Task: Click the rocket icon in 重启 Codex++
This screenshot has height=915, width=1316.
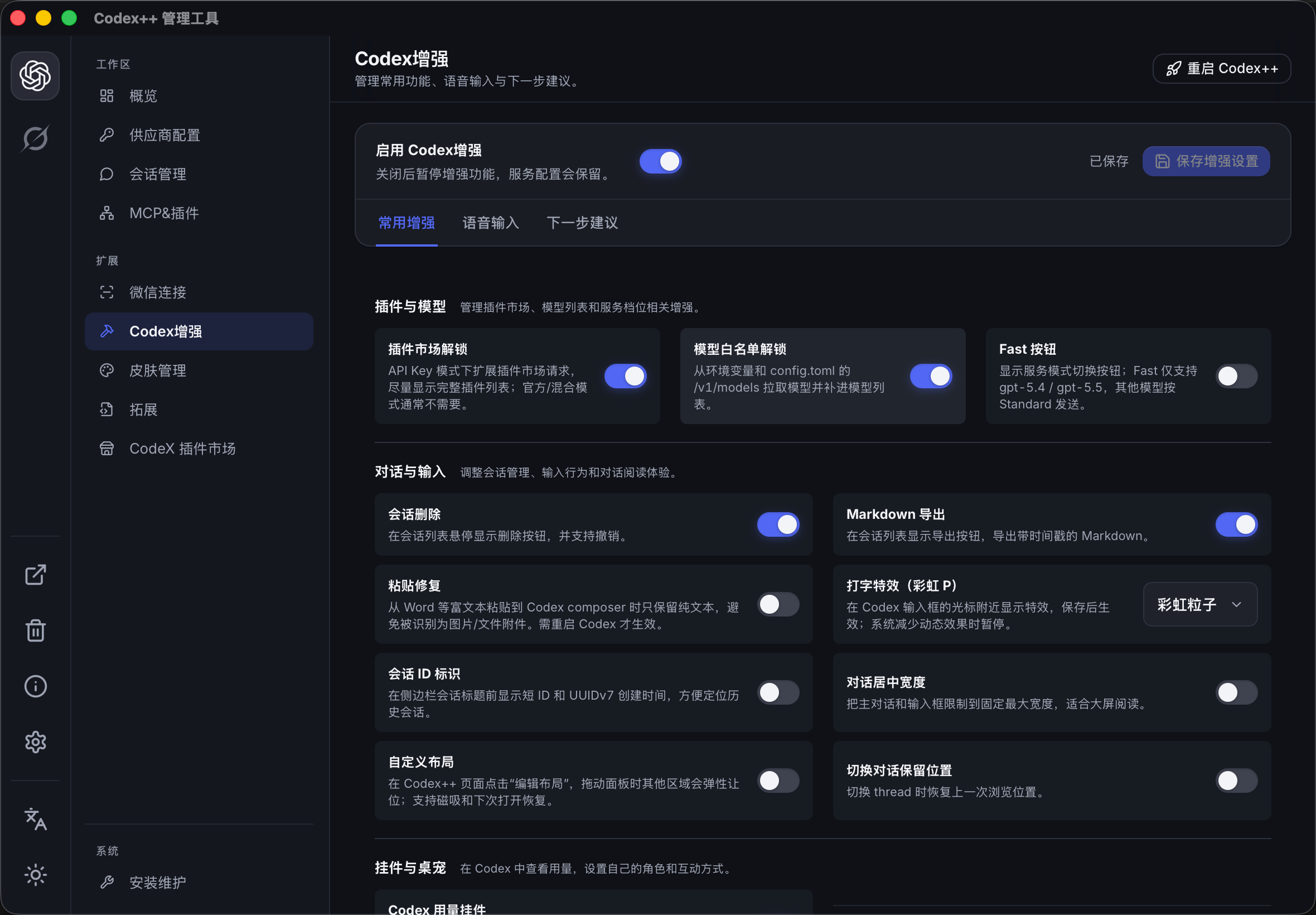Action: (1173, 69)
